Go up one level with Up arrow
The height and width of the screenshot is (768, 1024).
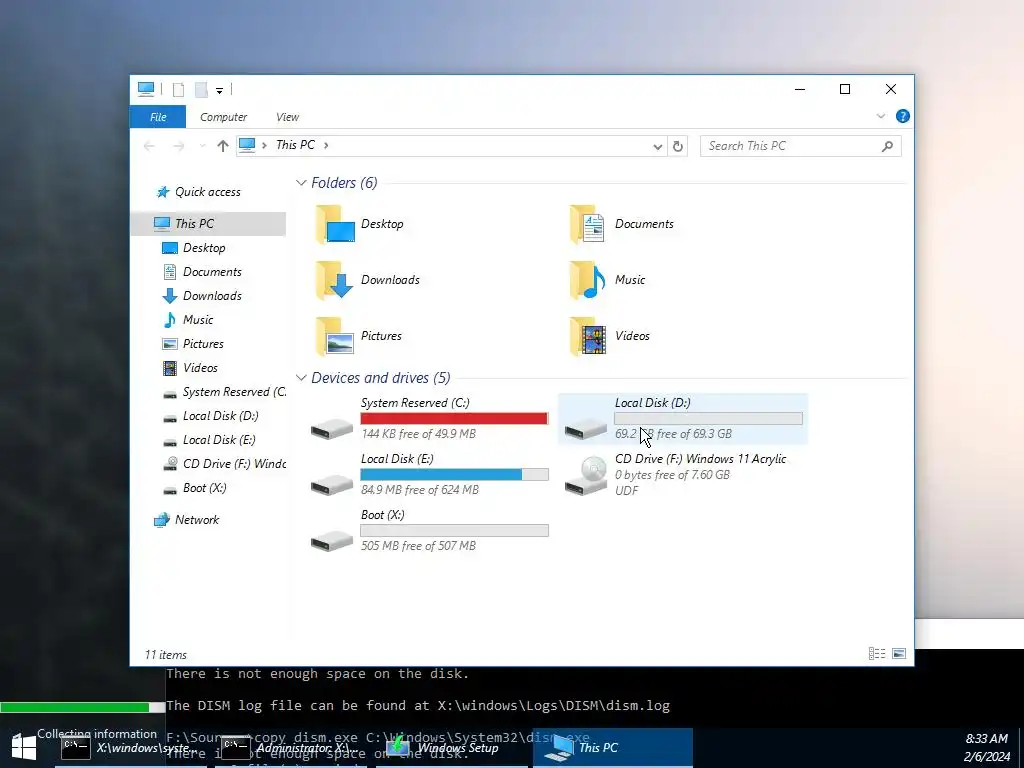click(x=223, y=146)
